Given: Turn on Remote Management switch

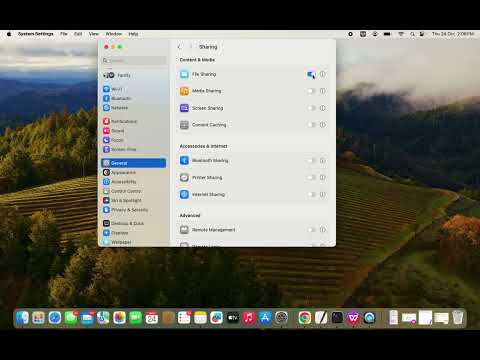Looking at the screenshot, I should (311, 230).
